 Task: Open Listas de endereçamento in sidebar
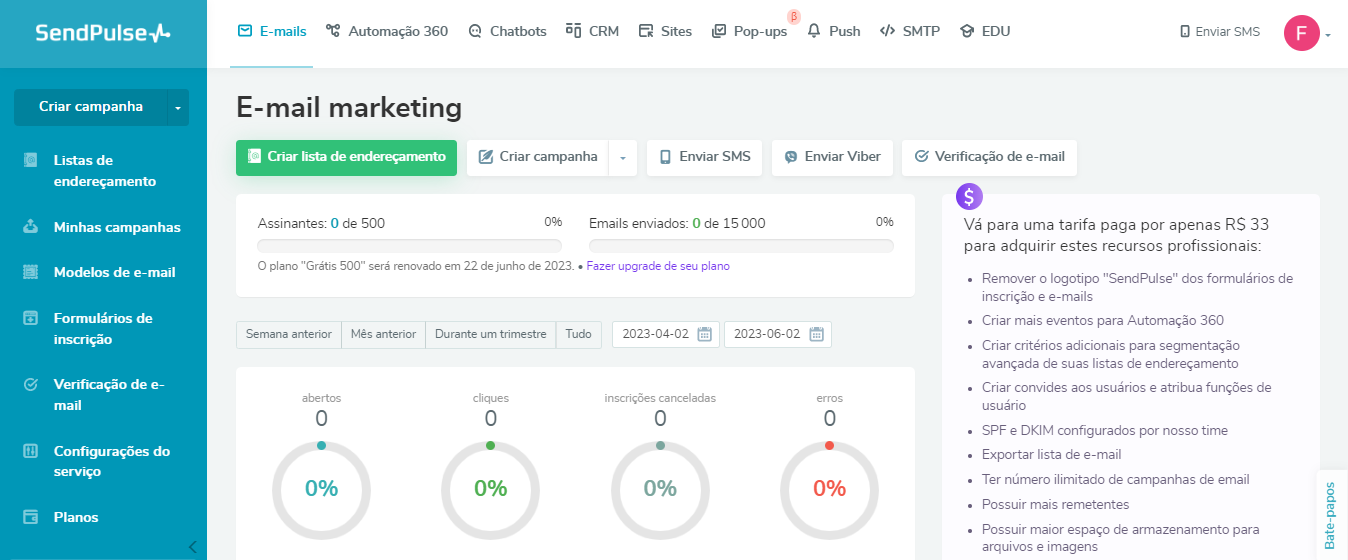(x=104, y=171)
